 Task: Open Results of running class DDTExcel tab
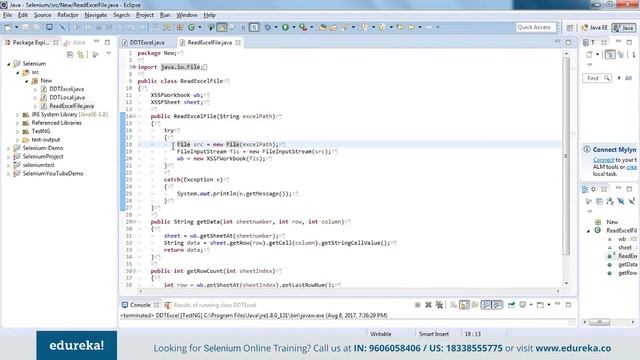[215, 305]
